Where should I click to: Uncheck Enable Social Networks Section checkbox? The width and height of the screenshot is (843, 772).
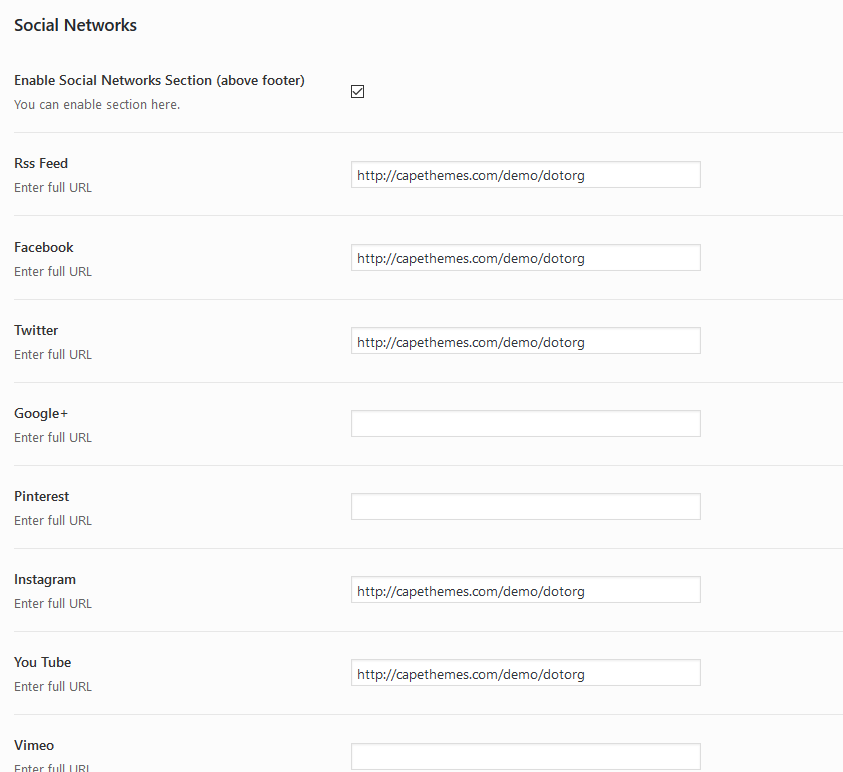pos(358,92)
